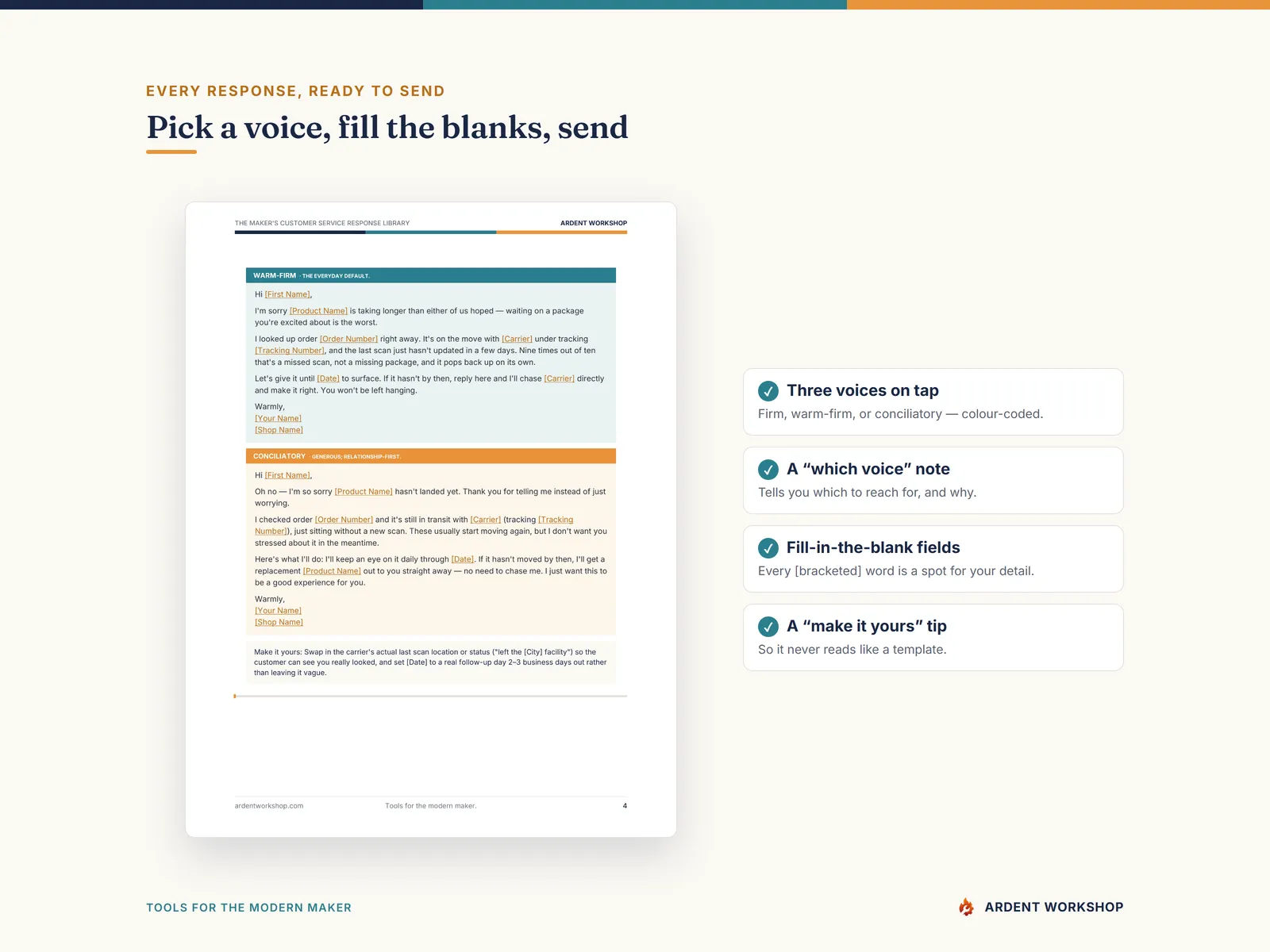The width and height of the screenshot is (1270, 952).
Task: Click "Tells you which to reach for, and why."
Action: 867,493
